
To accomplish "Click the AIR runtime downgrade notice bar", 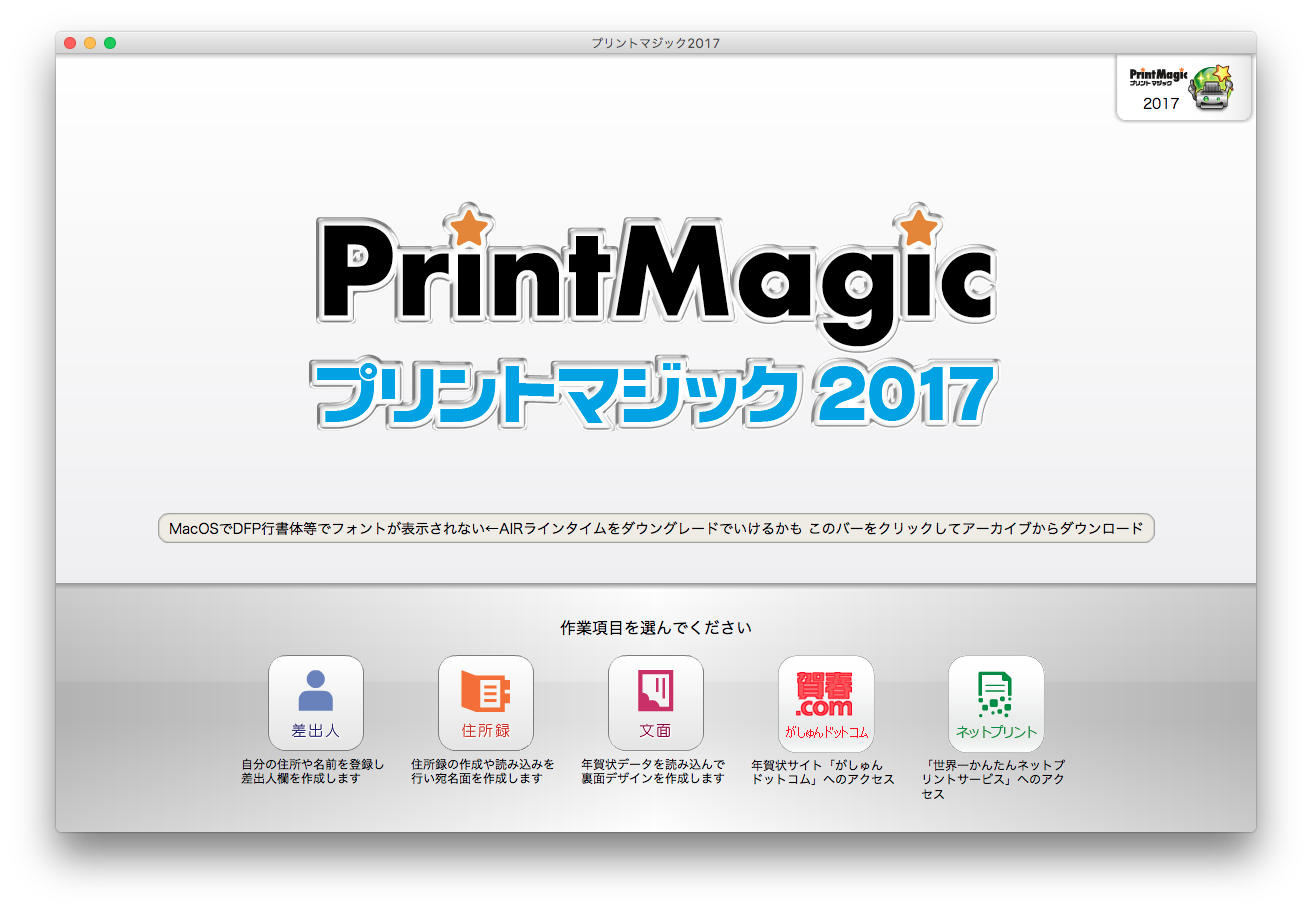I will 656,528.
